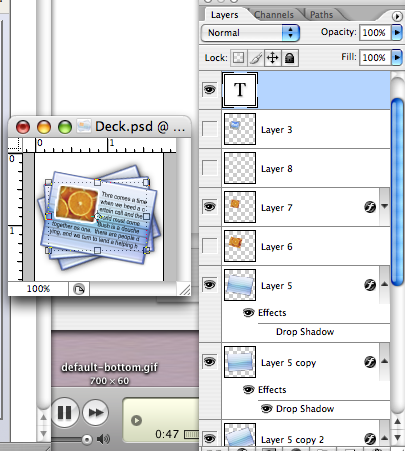Select Layer 5 copy thumbnail
405x451 pixels.
[x=240, y=362]
